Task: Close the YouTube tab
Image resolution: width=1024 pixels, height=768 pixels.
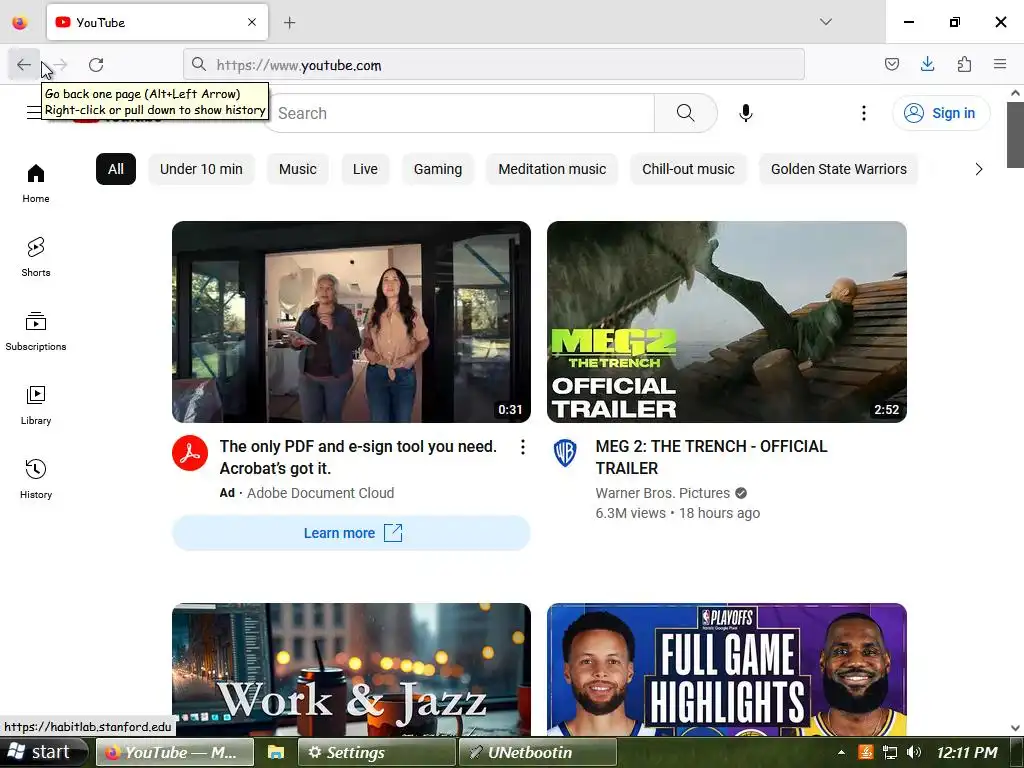Action: (x=252, y=22)
